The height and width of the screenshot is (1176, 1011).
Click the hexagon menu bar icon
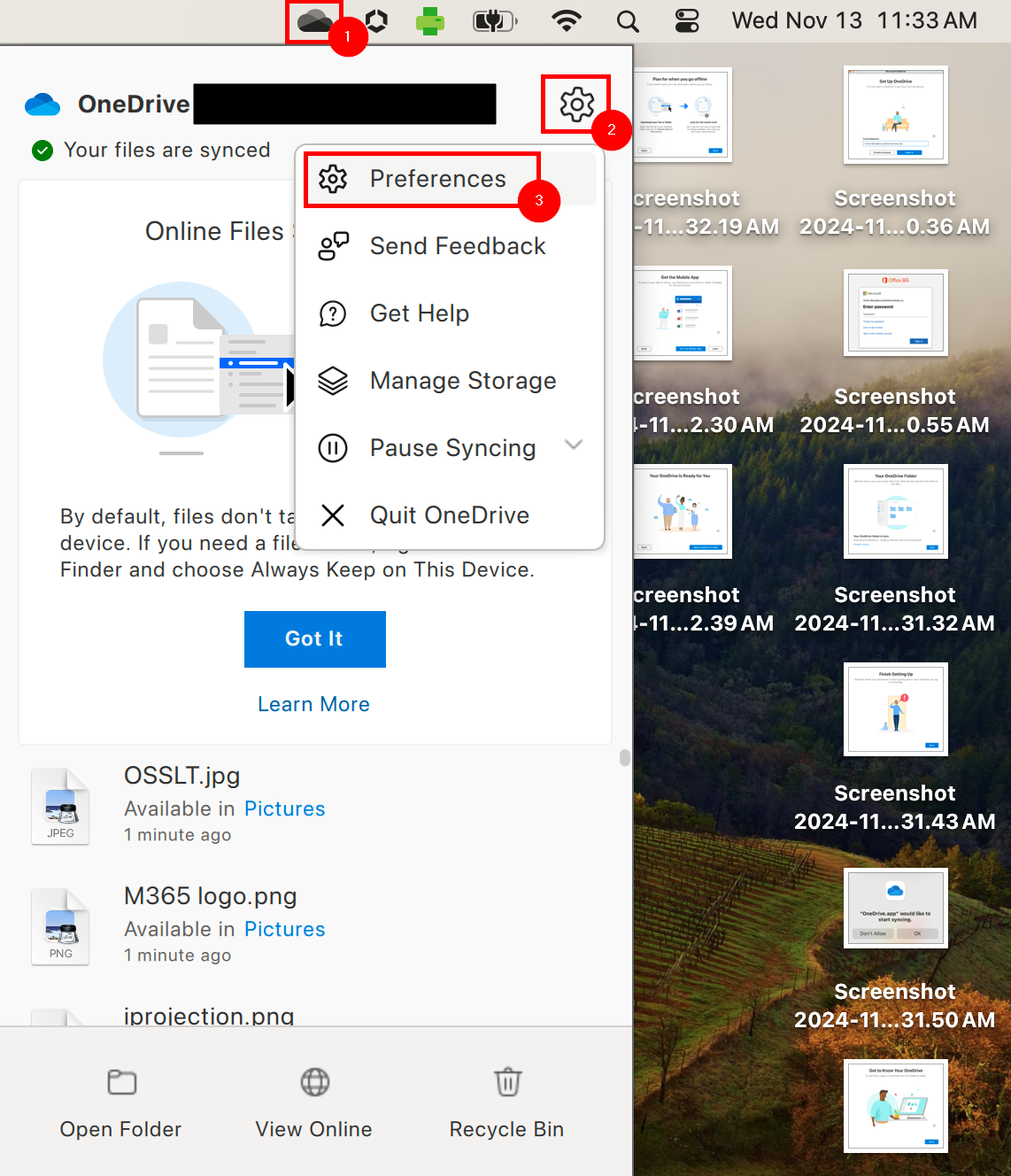coord(377,20)
